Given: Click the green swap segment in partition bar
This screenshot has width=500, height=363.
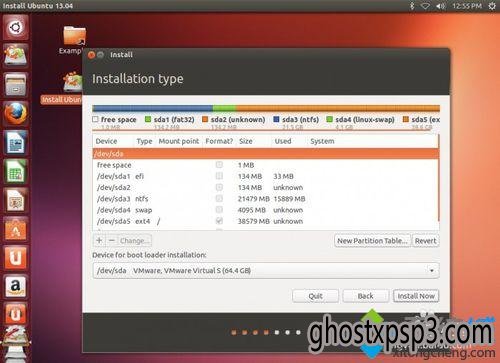Looking at the screenshot, I should tap(225, 108).
